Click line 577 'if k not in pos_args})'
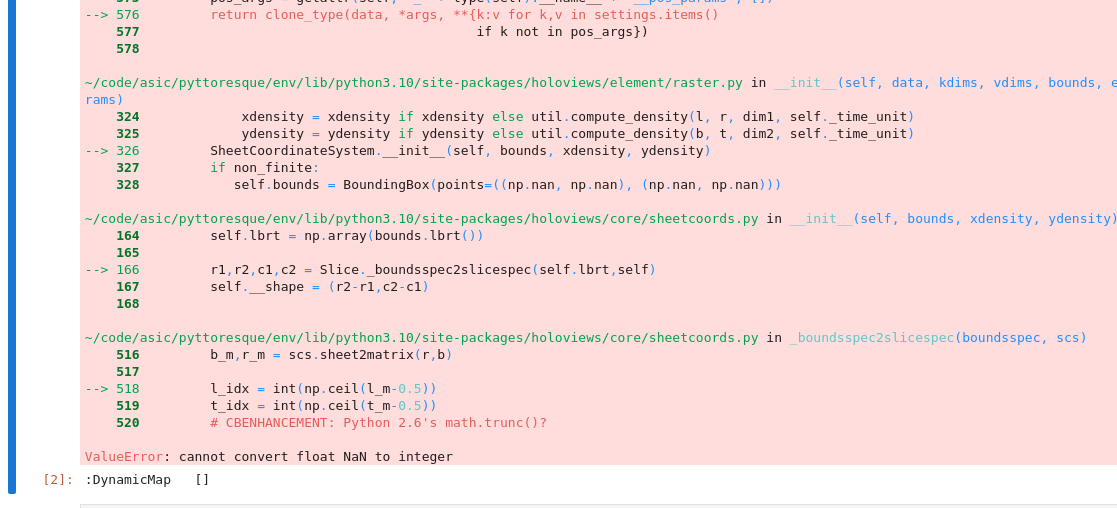This screenshot has width=1117, height=508. (x=562, y=32)
